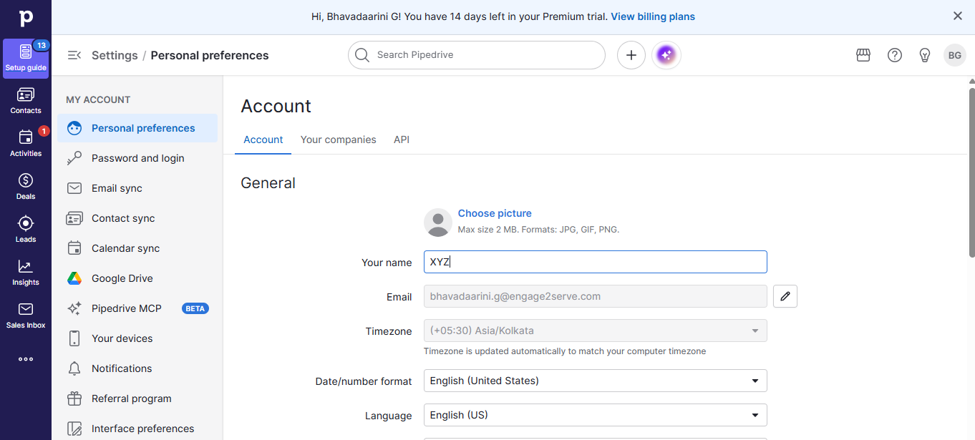Viewport: 975px width, 440px height.
Task: Open the AI assistant sparkle button
Action: coord(666,55)
